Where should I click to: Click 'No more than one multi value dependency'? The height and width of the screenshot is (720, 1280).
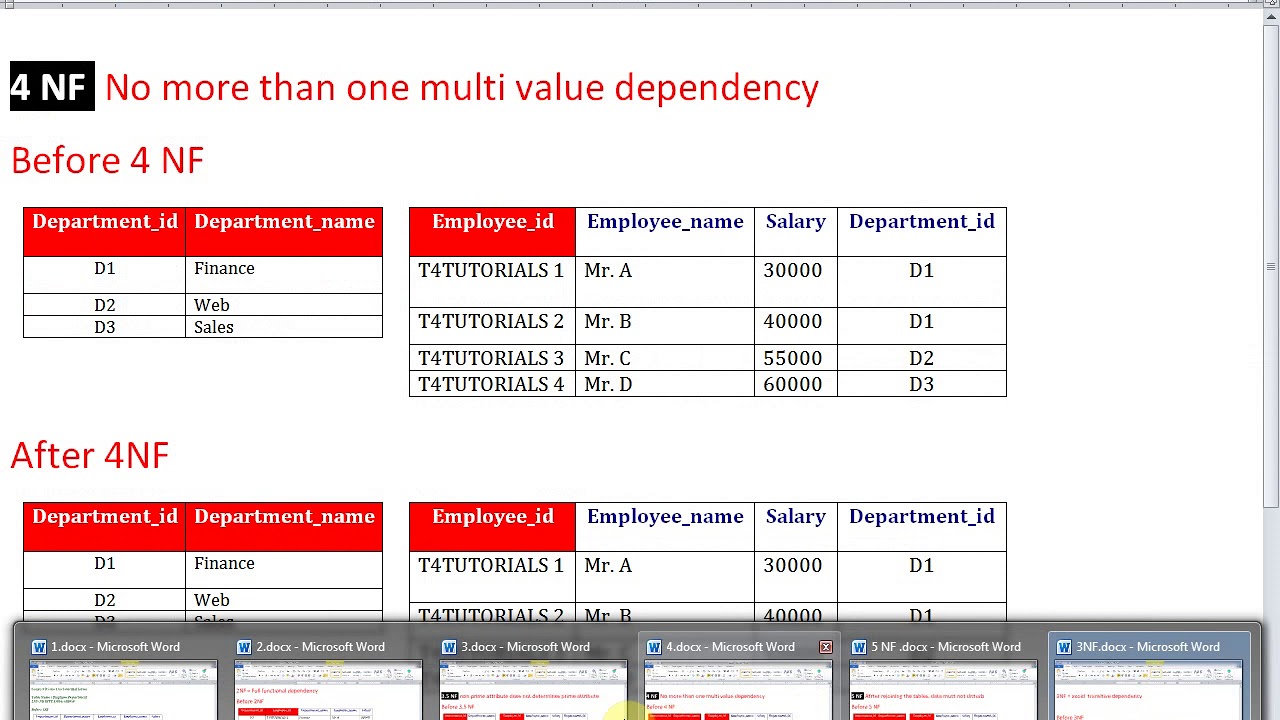(462, 88)
